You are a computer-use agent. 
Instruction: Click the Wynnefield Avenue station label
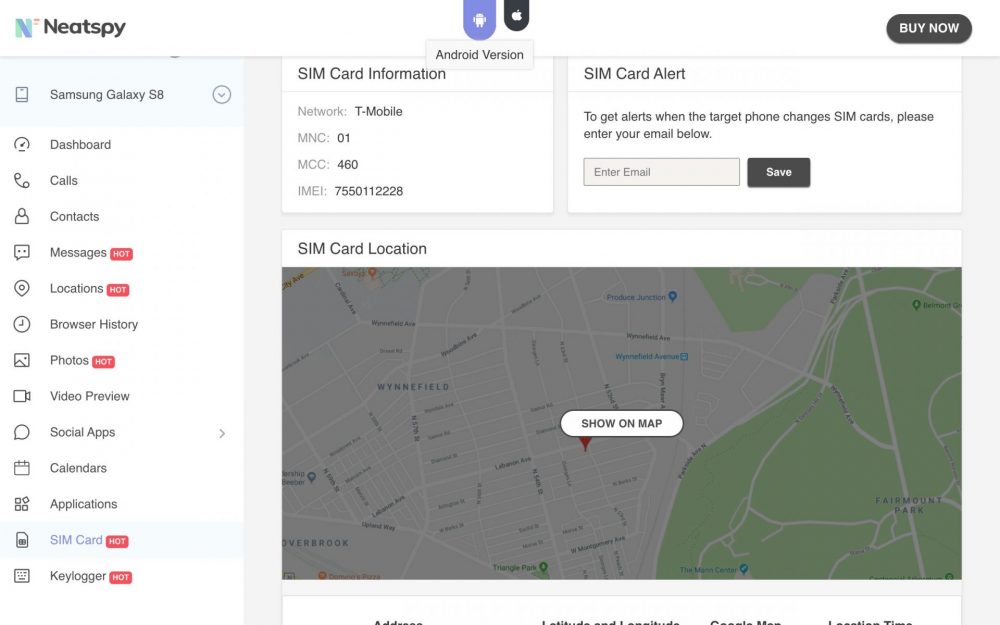pos(651,357)
